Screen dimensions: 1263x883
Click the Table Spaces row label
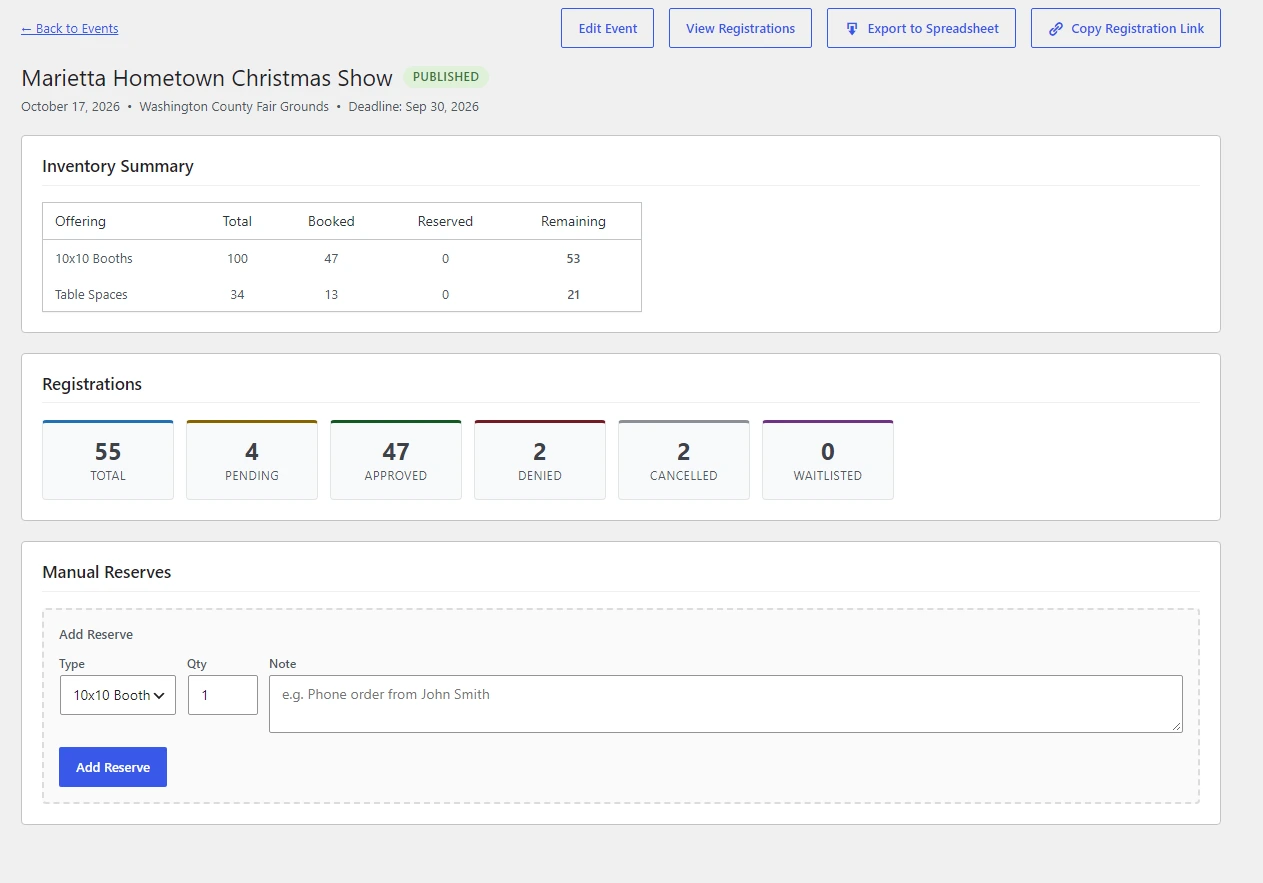(x=91, y=294)
